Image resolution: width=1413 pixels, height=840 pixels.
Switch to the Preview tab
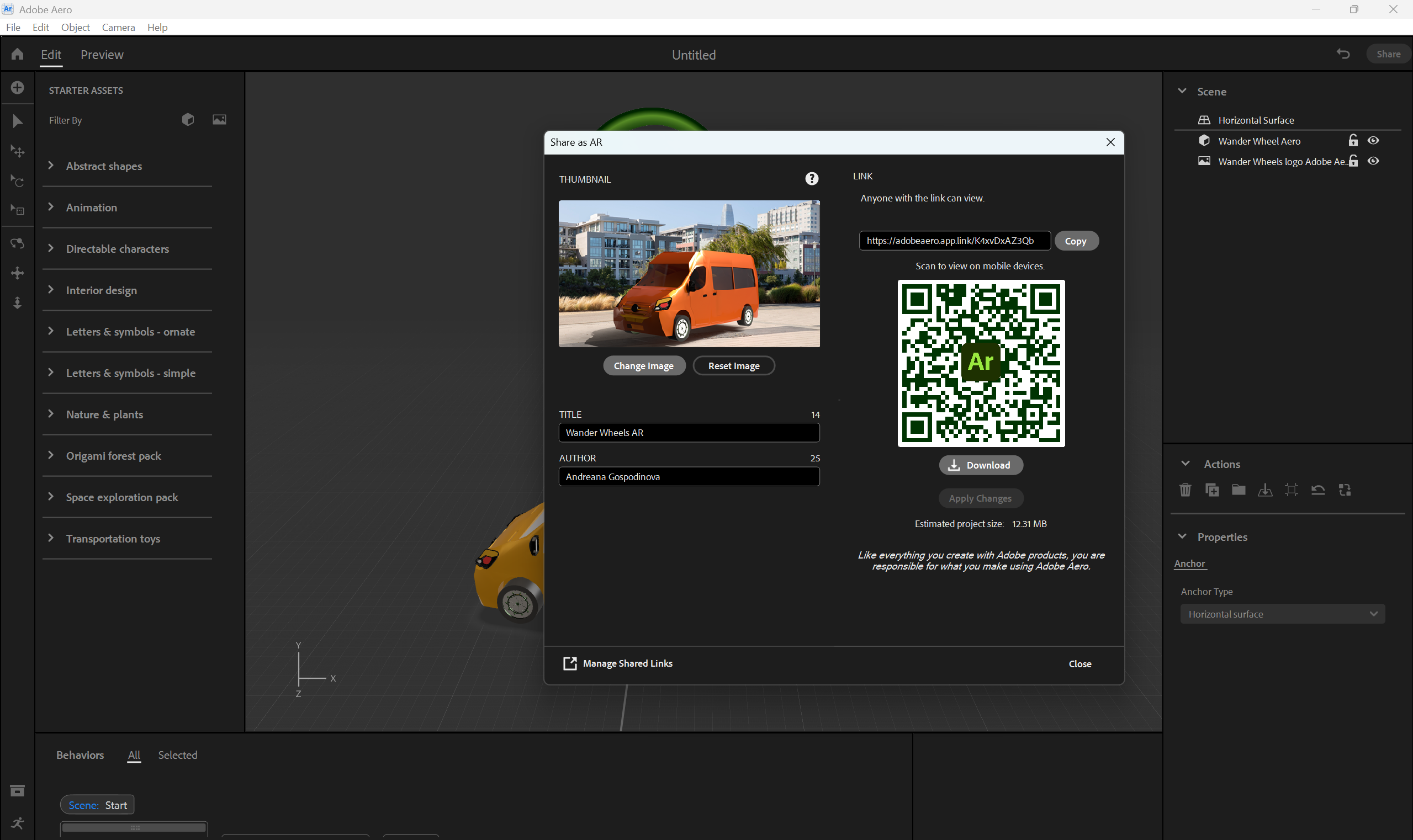pyautogui.click(x=102, y=54)
